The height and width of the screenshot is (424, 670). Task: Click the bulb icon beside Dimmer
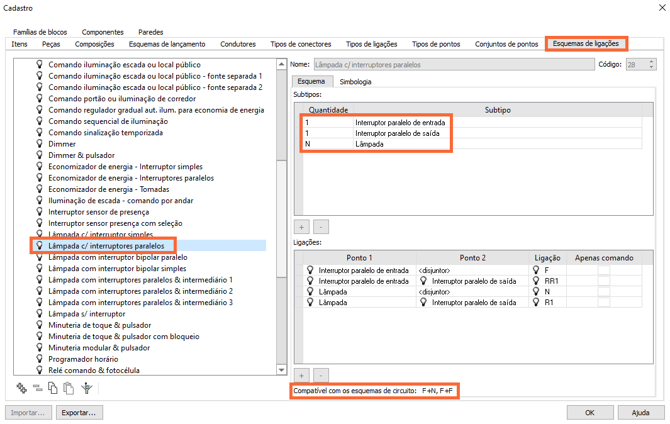point(39,143)
